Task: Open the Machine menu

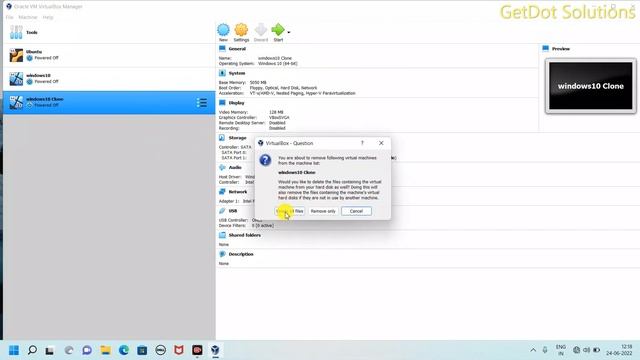Action: click(x=28, y=17)
